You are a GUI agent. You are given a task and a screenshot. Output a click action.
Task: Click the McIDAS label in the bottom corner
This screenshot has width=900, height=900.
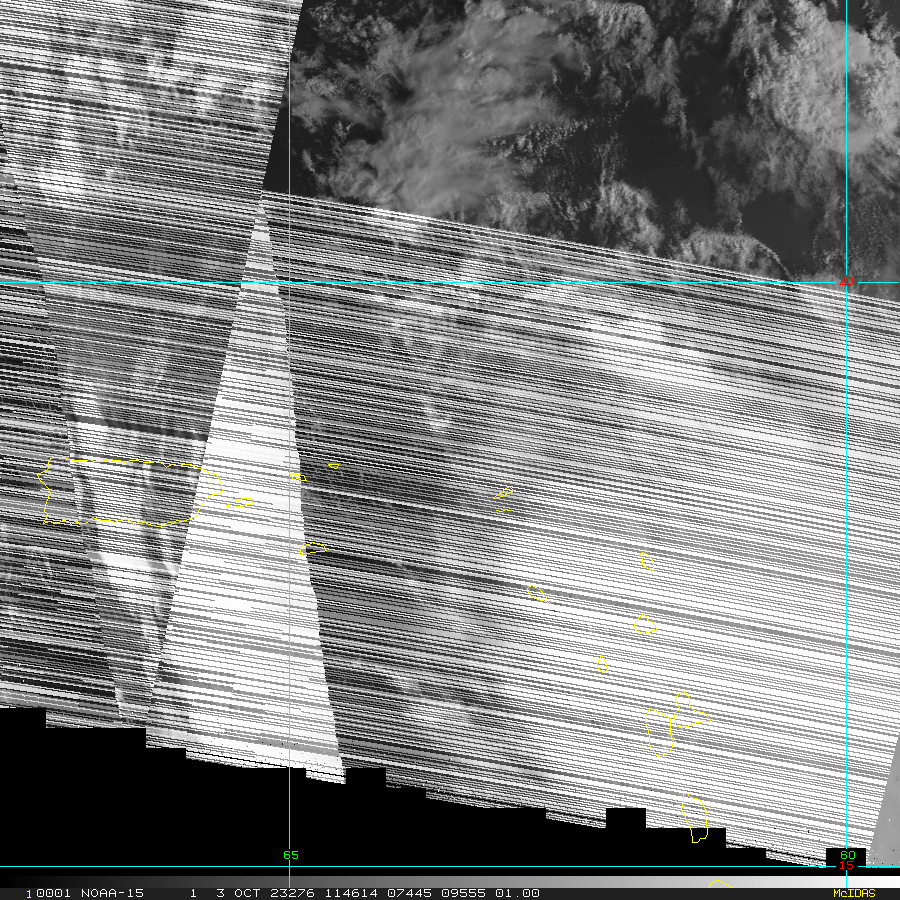[854, 893]
